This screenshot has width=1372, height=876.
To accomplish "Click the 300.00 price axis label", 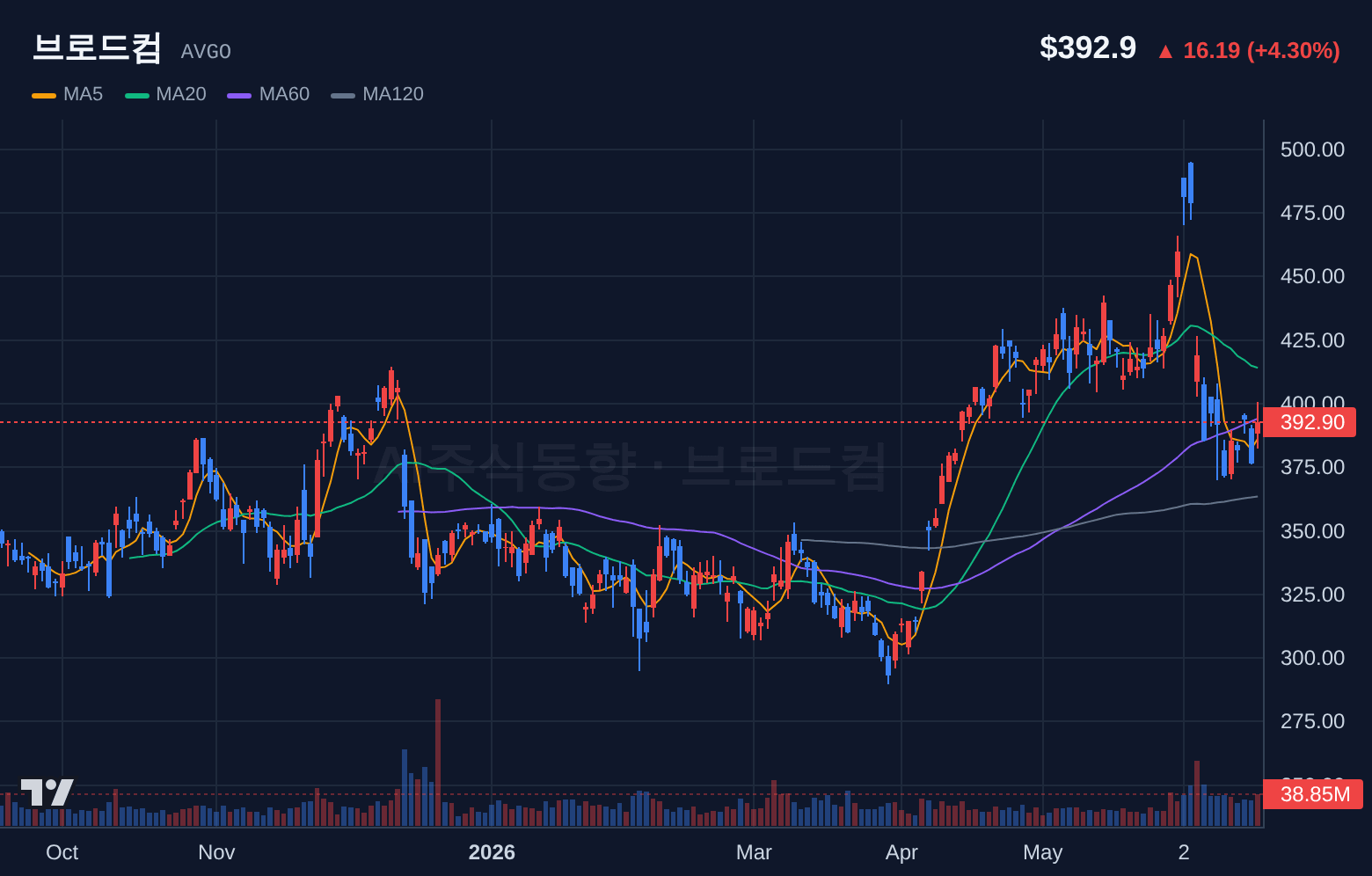I will click(x=1312, y=658).
